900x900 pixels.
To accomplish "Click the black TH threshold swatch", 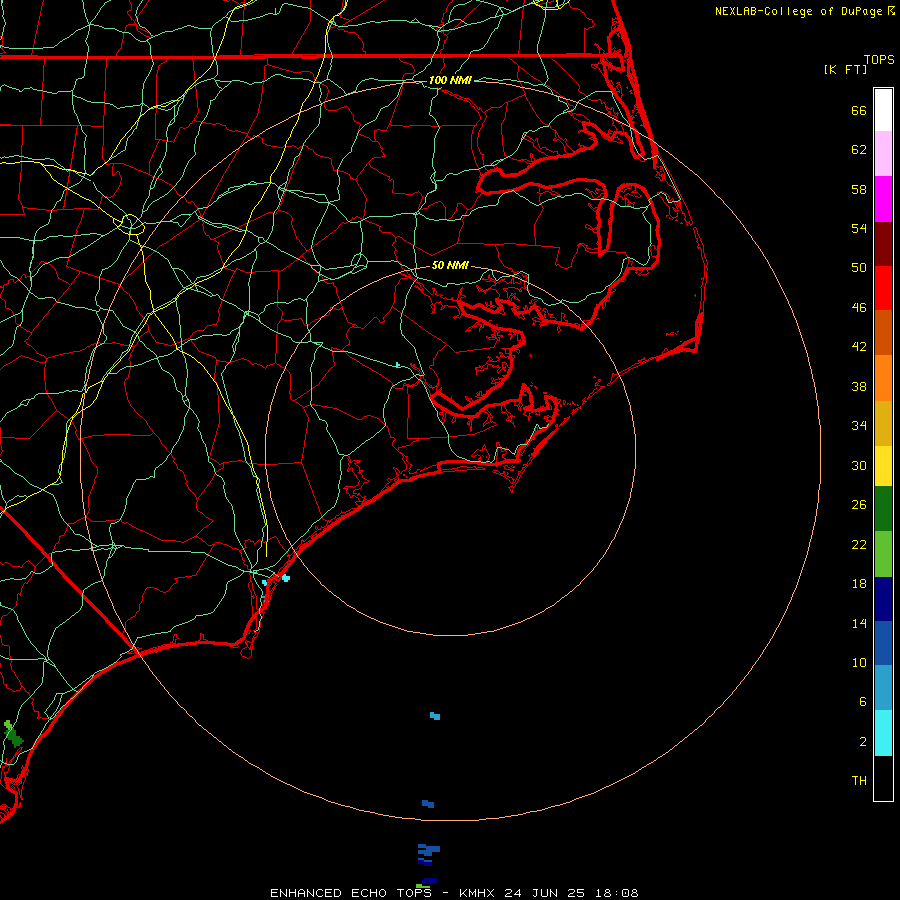I will tap(883, 778).
